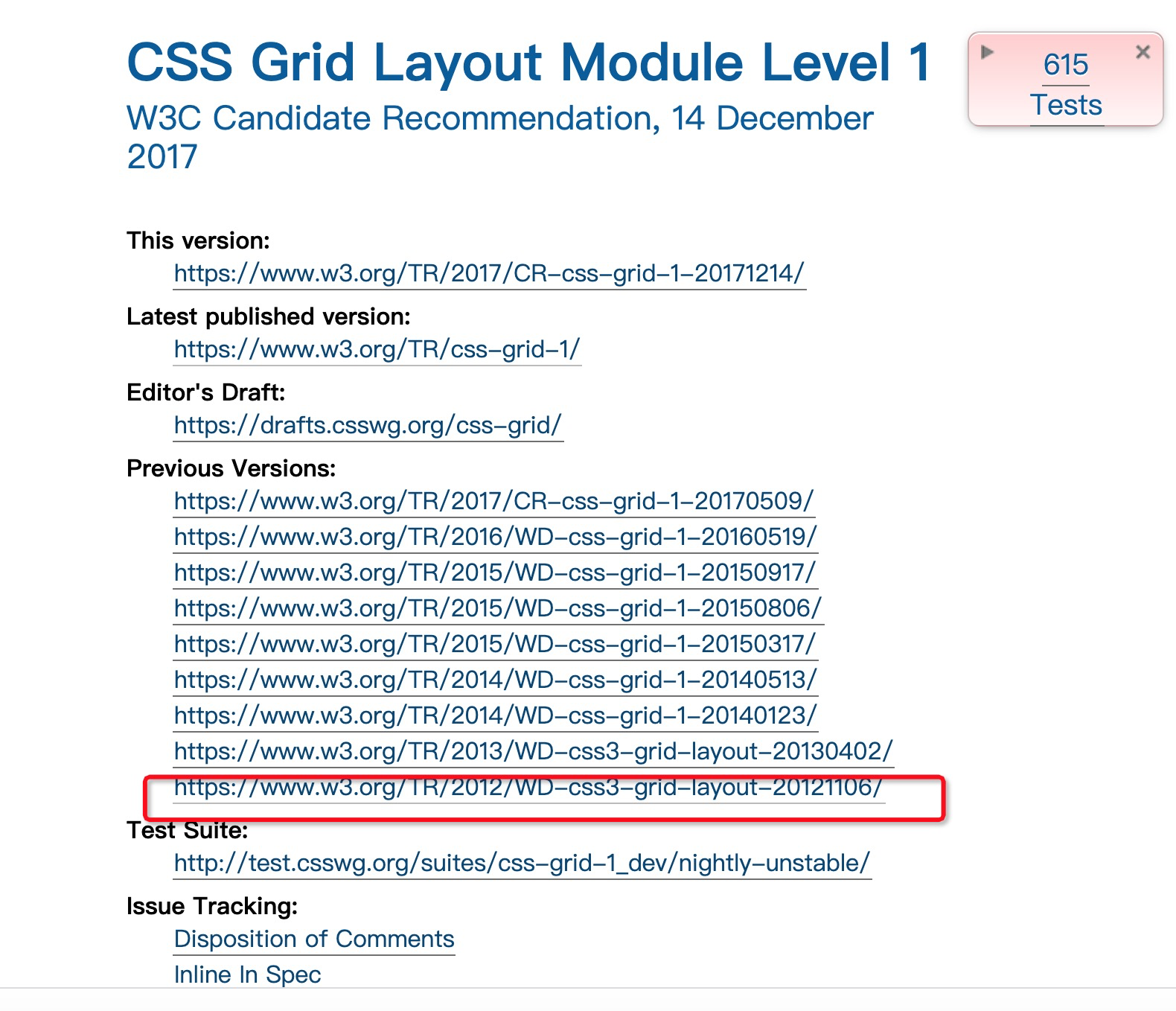The width and height of the screenshot is (1176, 1011).
Task: Click the 'Latest published version:' label
Action: coord(269,316)
